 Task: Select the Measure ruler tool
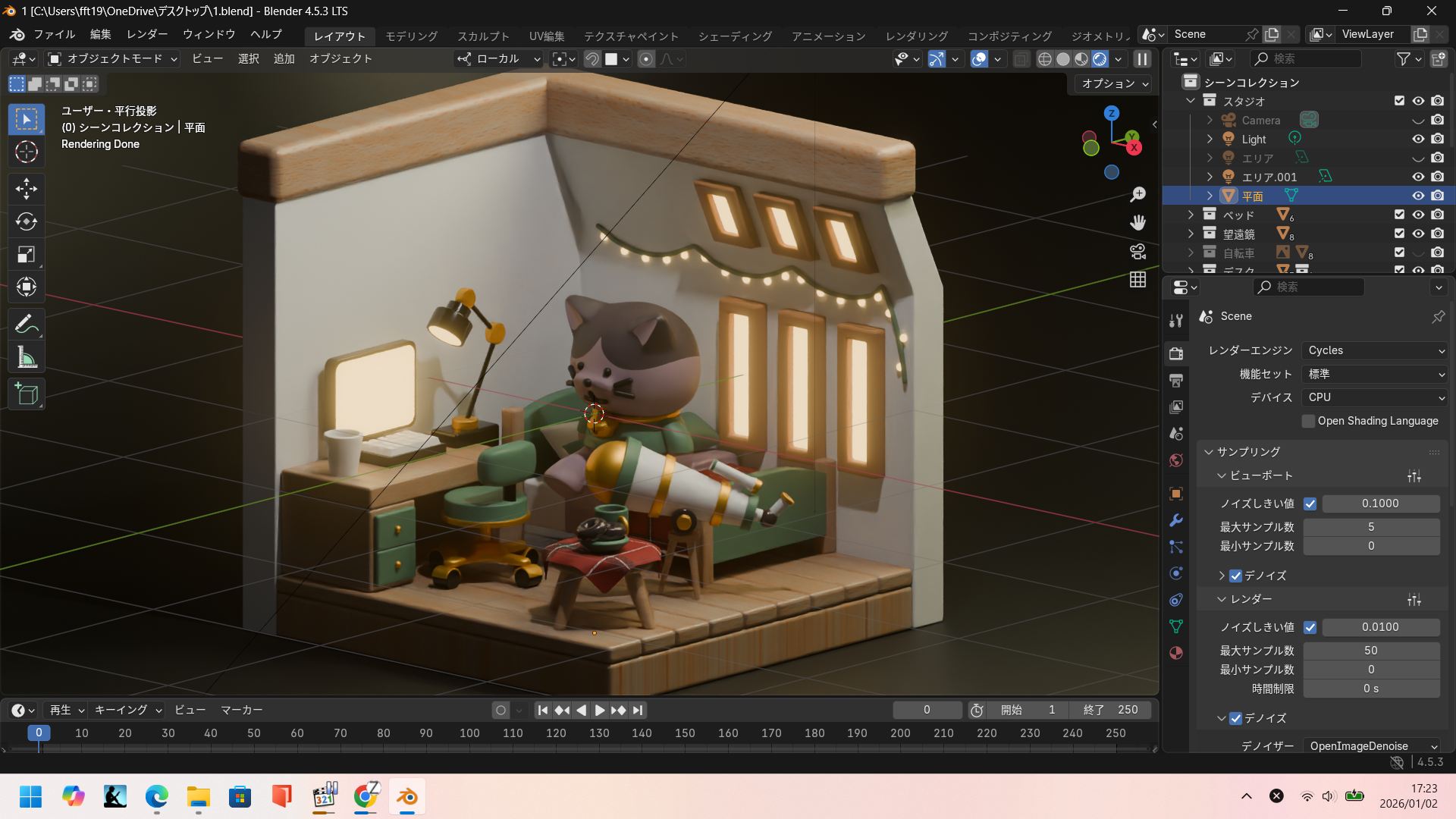click(x=27, y=357)
